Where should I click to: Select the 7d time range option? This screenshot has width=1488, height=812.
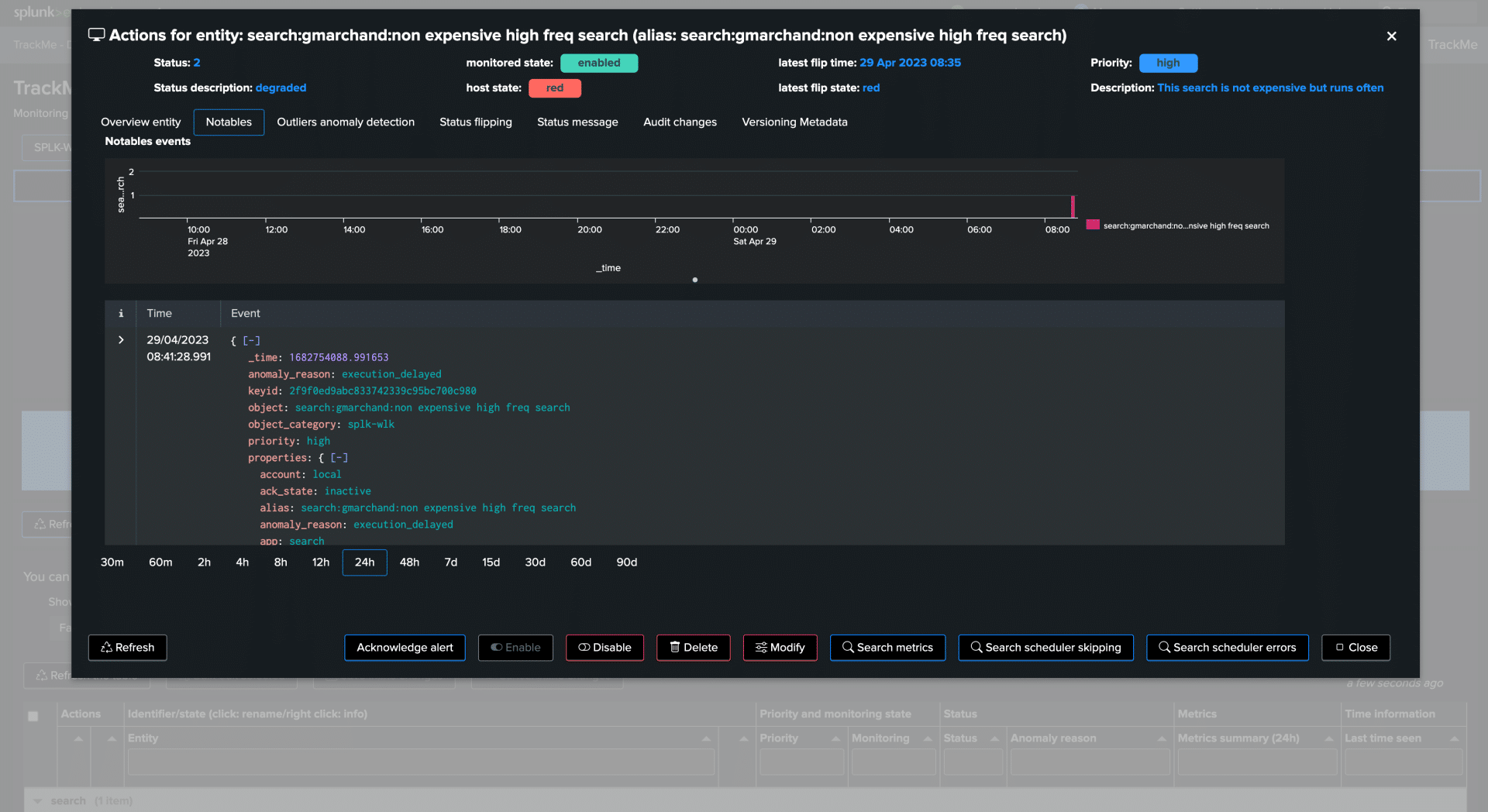pos(450,563)
